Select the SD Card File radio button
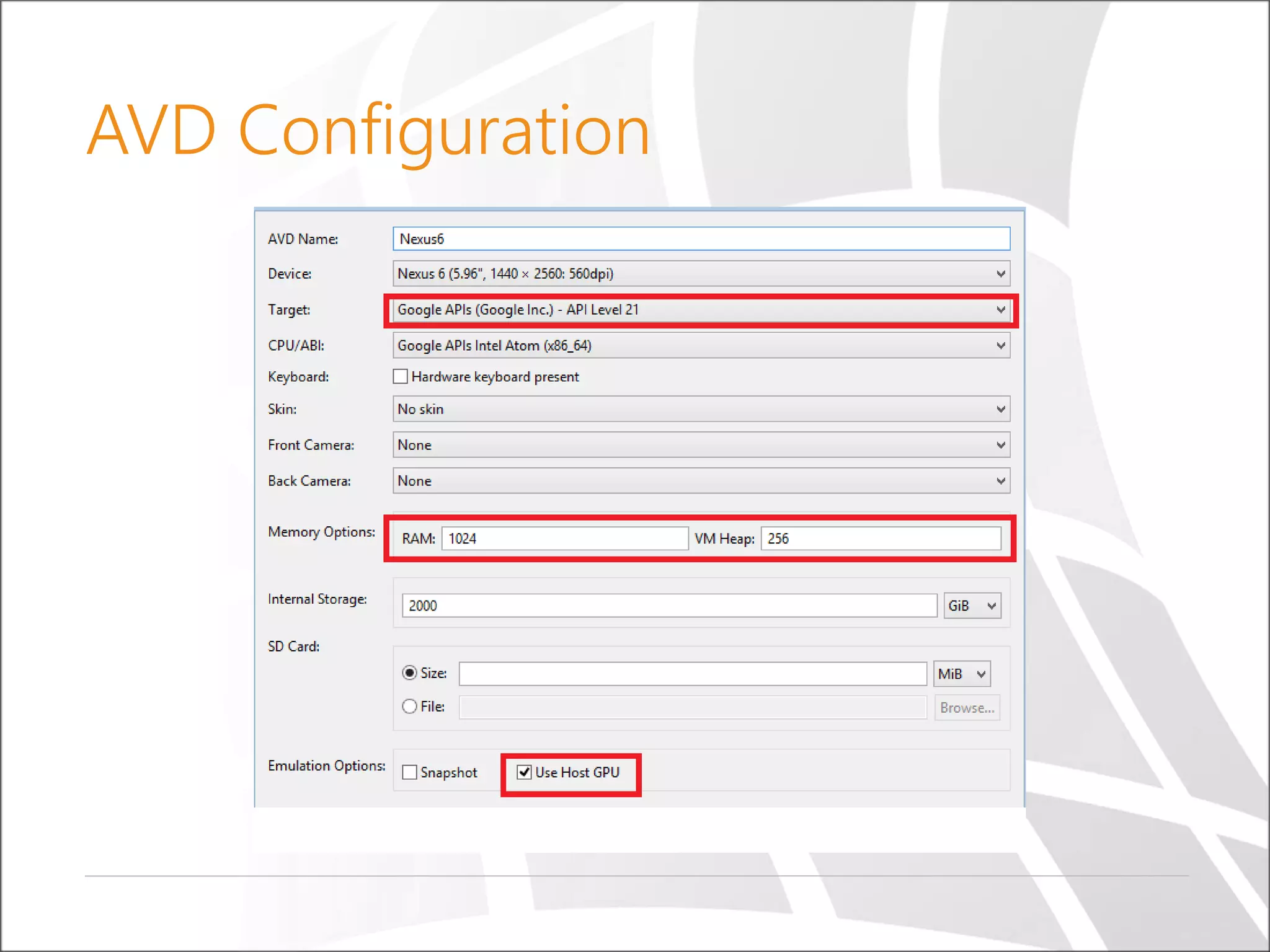The height and width of the screenshot is (952, 1270). coord(409,707)
